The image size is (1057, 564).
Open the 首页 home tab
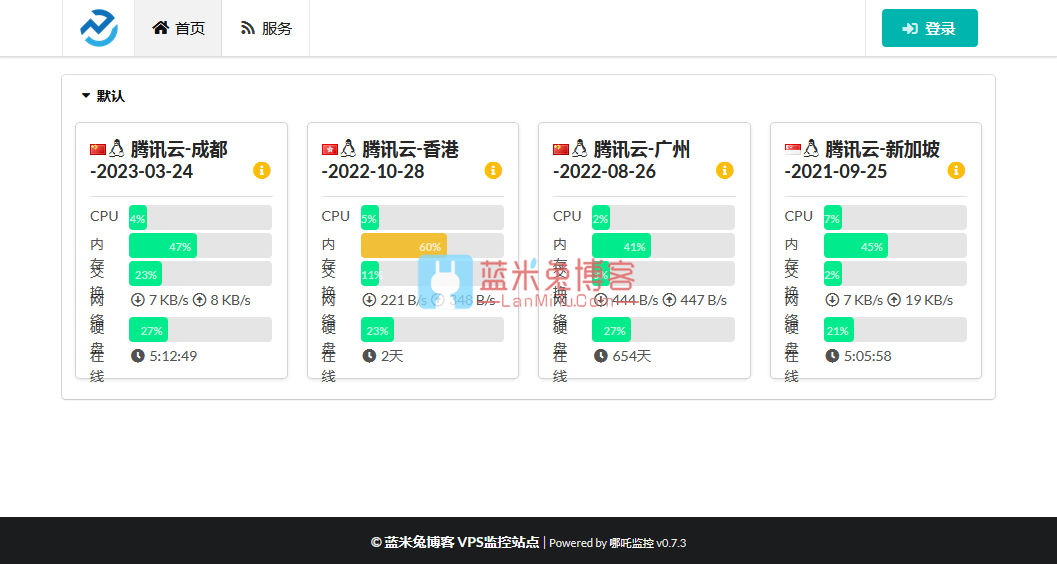(x=178, y=28)
